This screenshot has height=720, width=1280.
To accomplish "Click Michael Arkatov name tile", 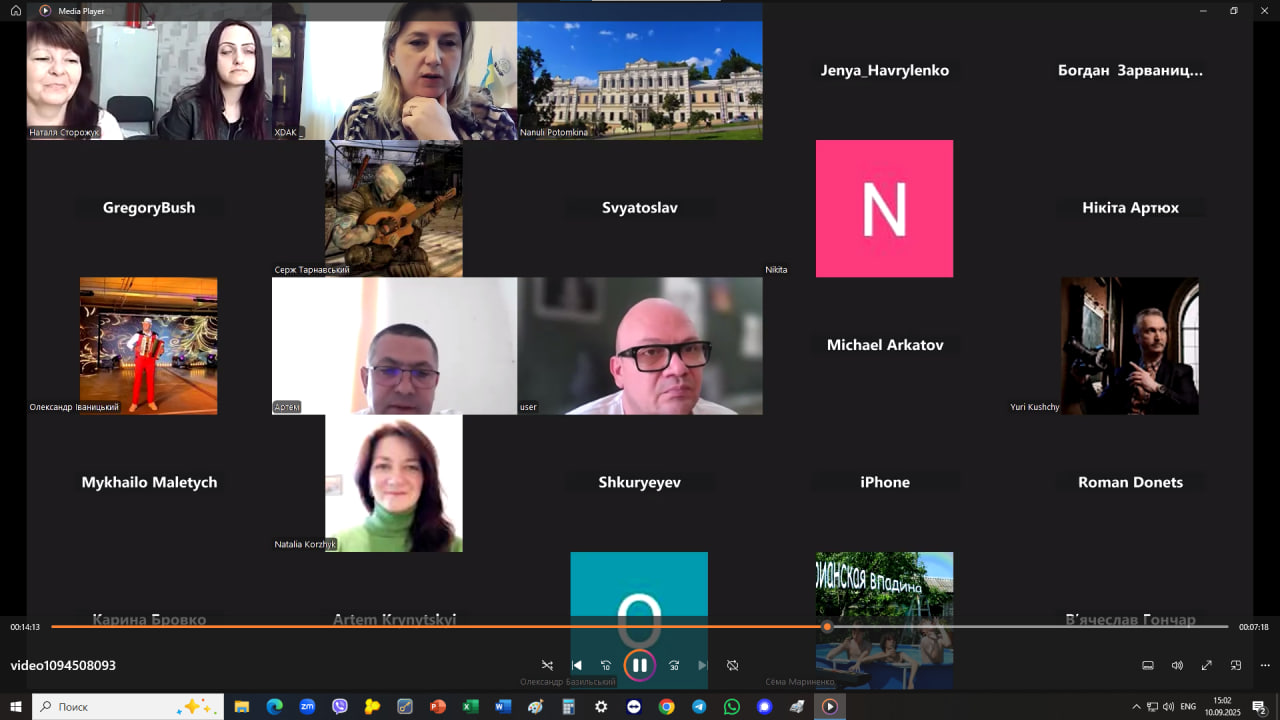I will [x=885, y=345].
